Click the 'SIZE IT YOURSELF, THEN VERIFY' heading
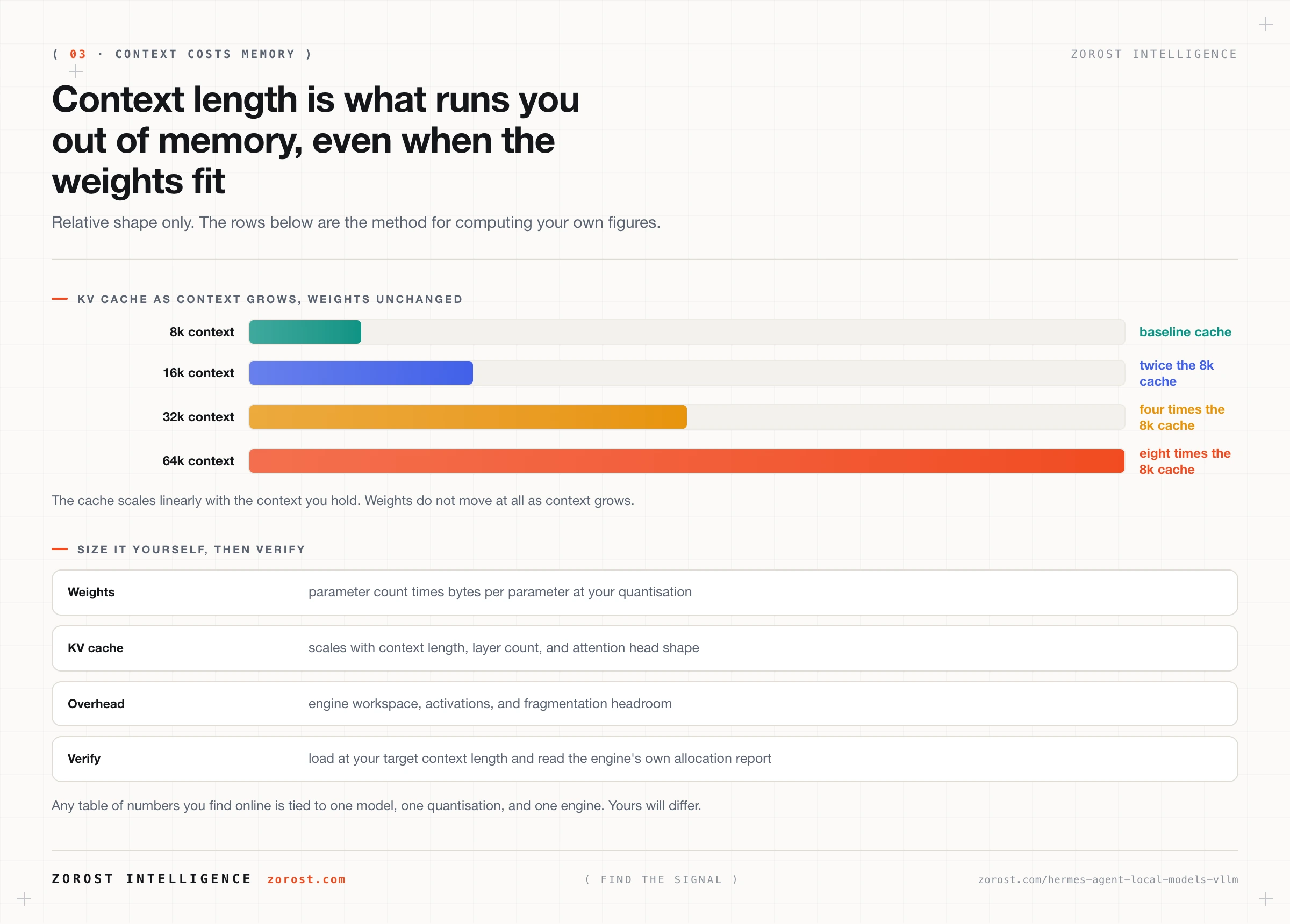 pyautogui.click(x=191, y=549)
